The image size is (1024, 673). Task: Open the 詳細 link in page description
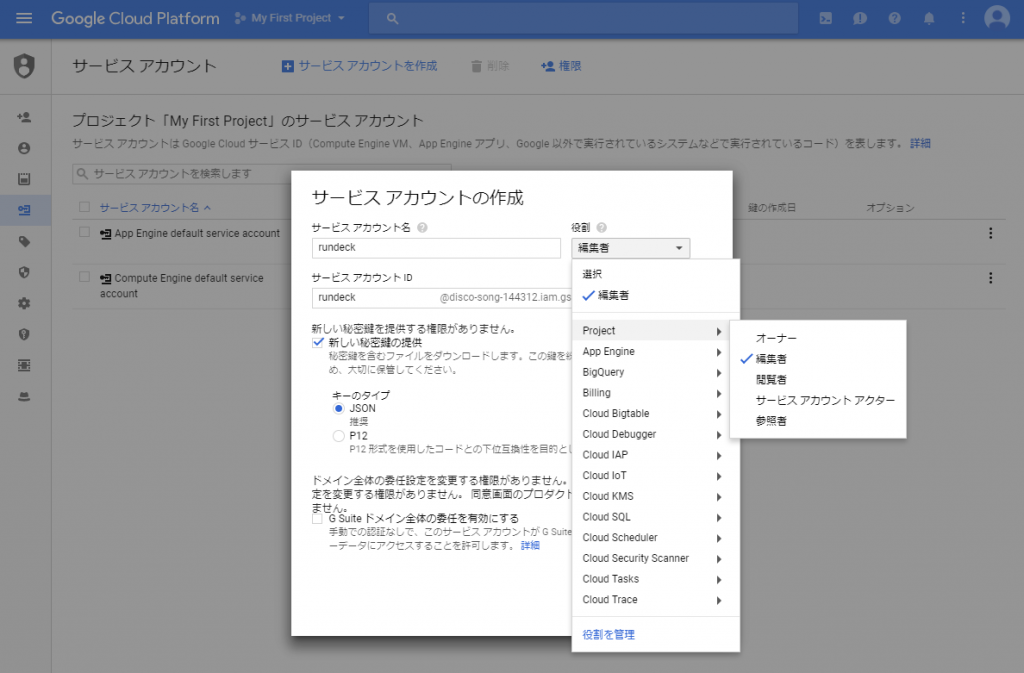(x=920, y=144)
